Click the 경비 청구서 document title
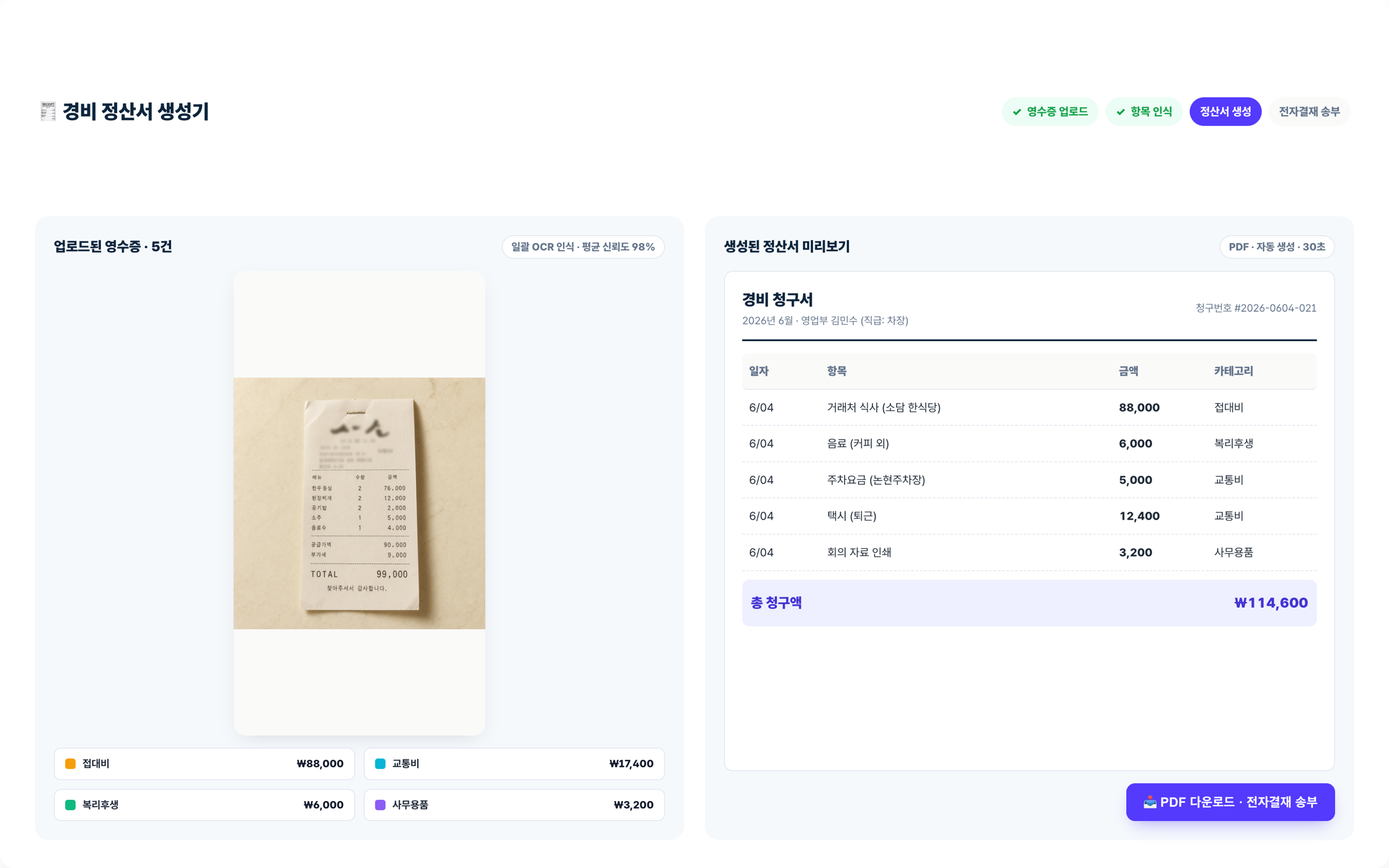Screen dimensions: 1389x868 [778, 299]
